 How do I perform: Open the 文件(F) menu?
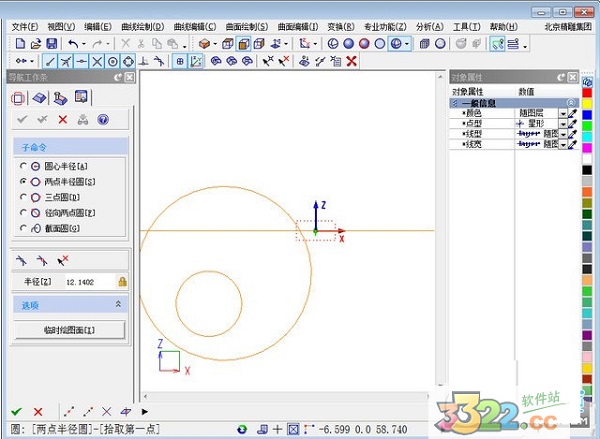25,26
